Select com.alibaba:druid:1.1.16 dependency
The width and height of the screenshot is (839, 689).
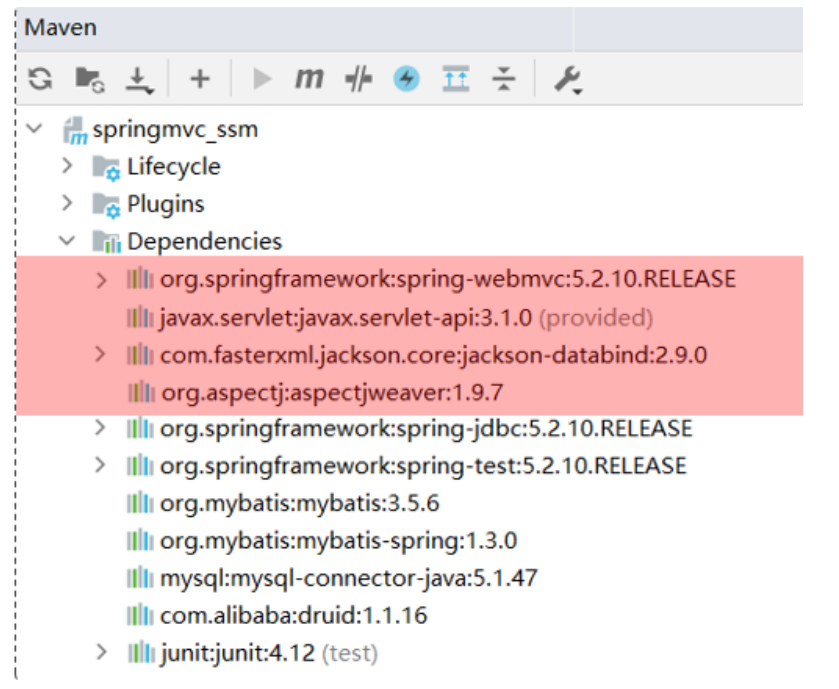(x=293, y=616)
